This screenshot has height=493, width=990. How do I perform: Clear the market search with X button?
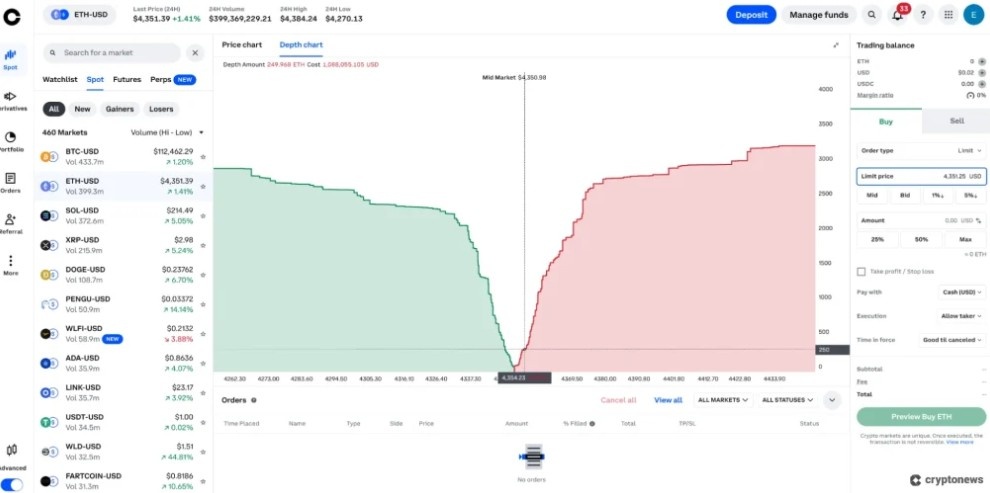pos(195,53)
